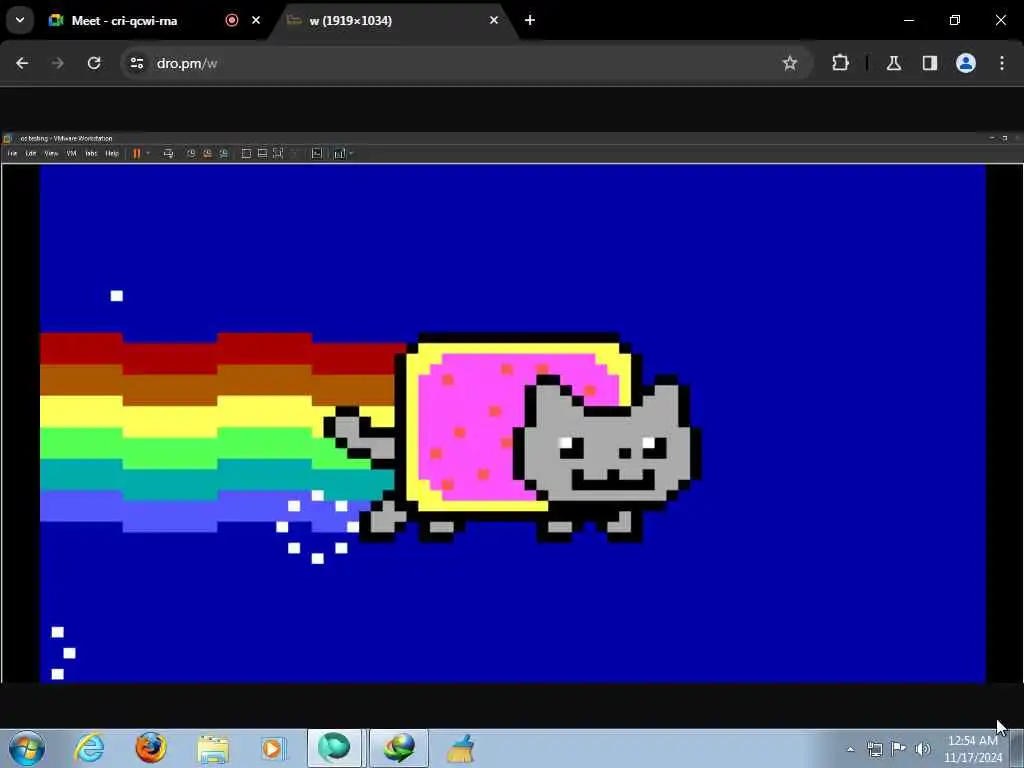This screenshot has height=768, width=1024.
Task: Open a new browser tab
Action: [x=530, y=20]
